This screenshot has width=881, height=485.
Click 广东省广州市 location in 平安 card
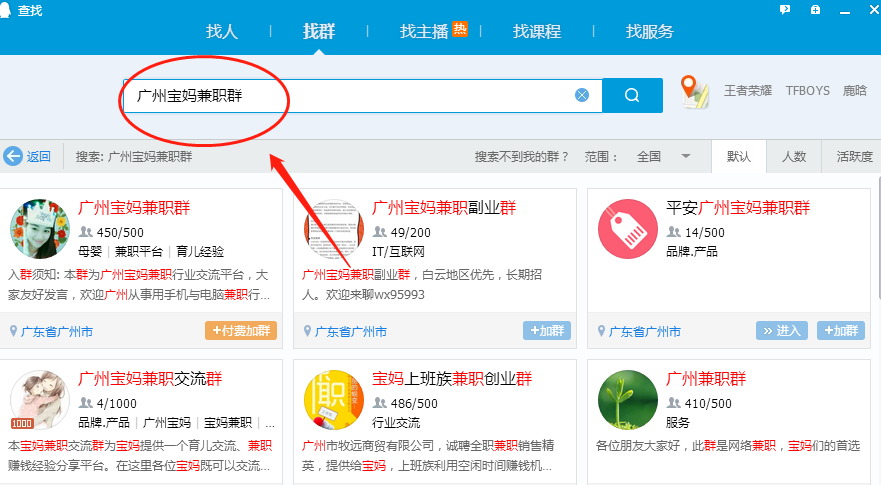644,332
